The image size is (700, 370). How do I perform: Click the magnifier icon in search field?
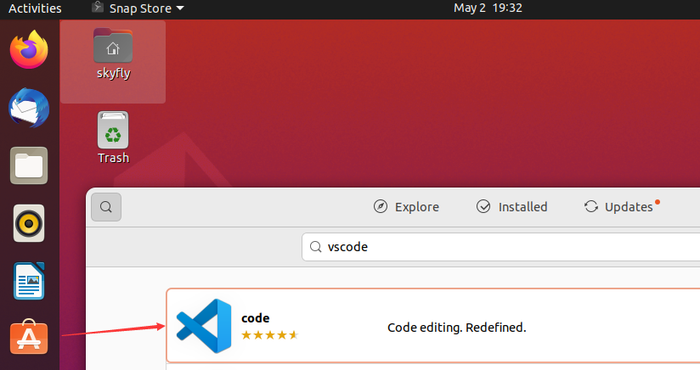[x=316, y=247]
